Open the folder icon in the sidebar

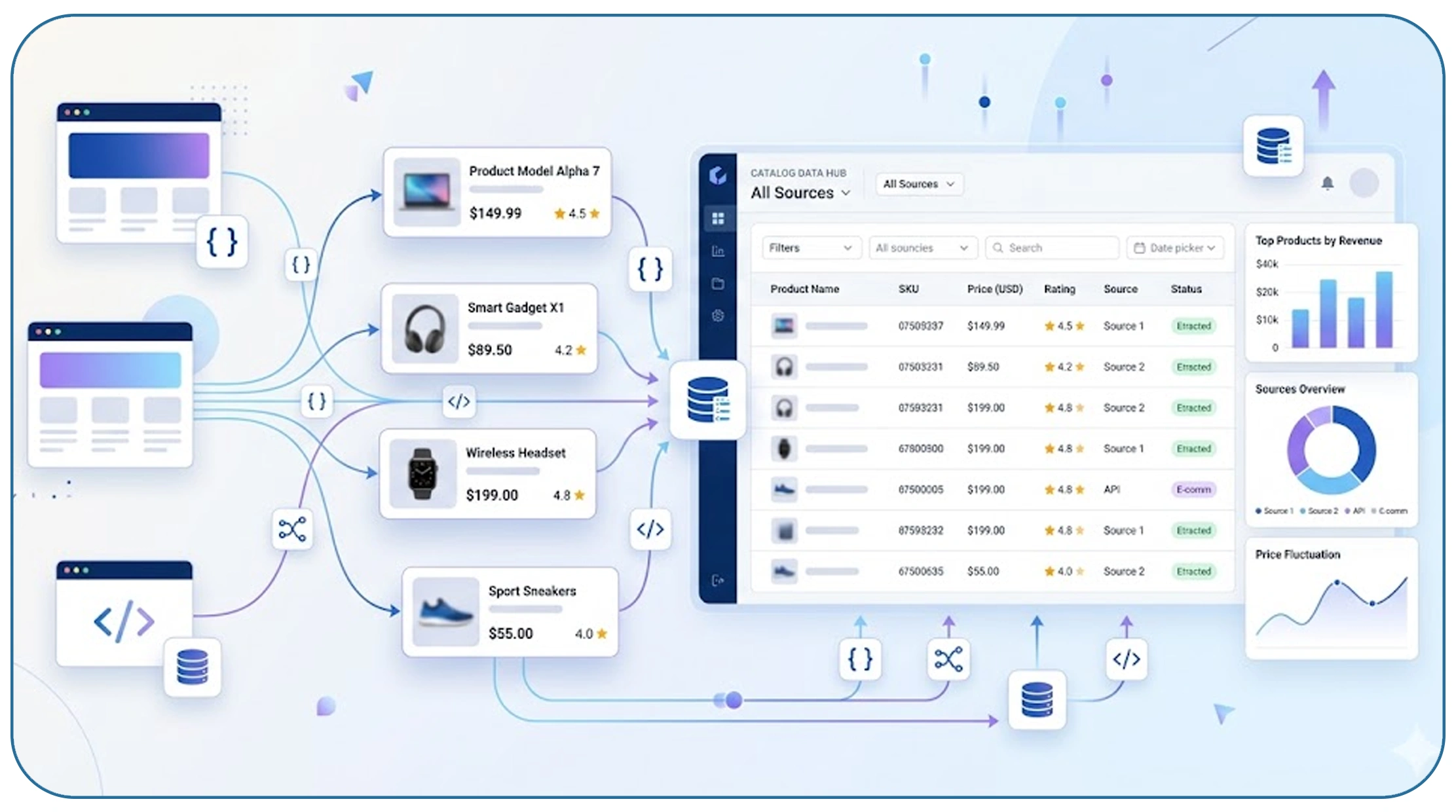(x=719, y=283)
